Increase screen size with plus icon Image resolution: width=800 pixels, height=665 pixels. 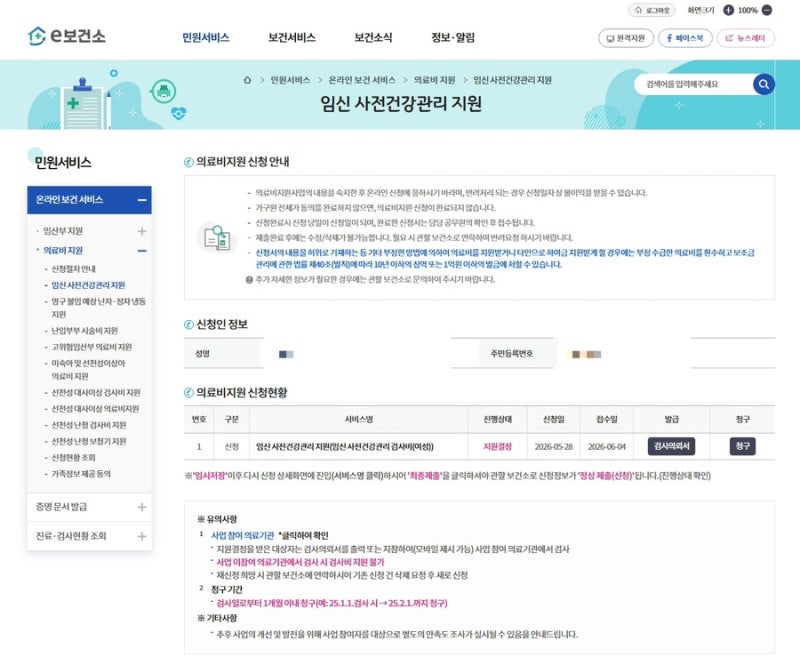pyautogui.click(x=729, y=10)
